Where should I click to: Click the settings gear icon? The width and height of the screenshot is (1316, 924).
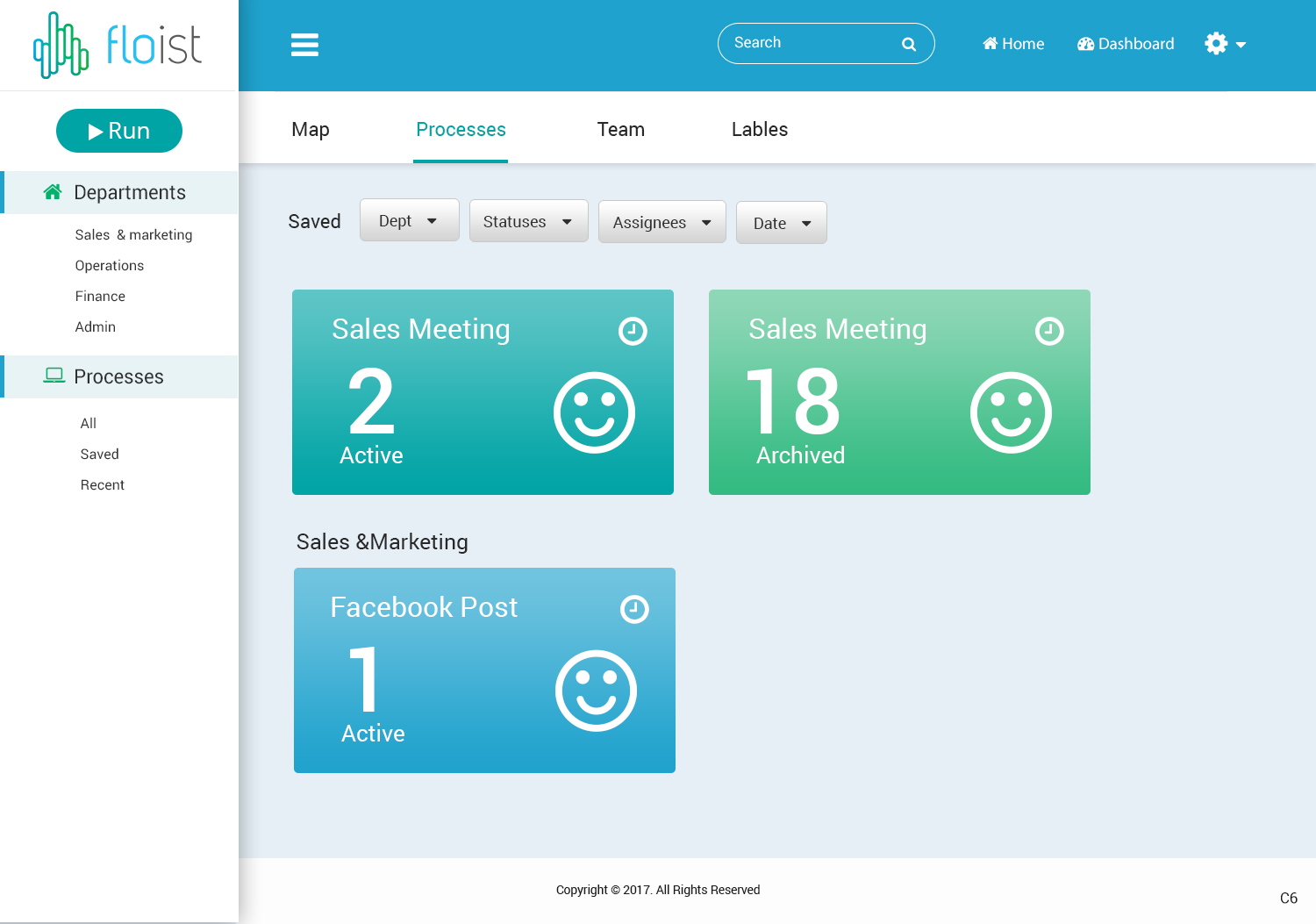click(x=1216, y=44)
